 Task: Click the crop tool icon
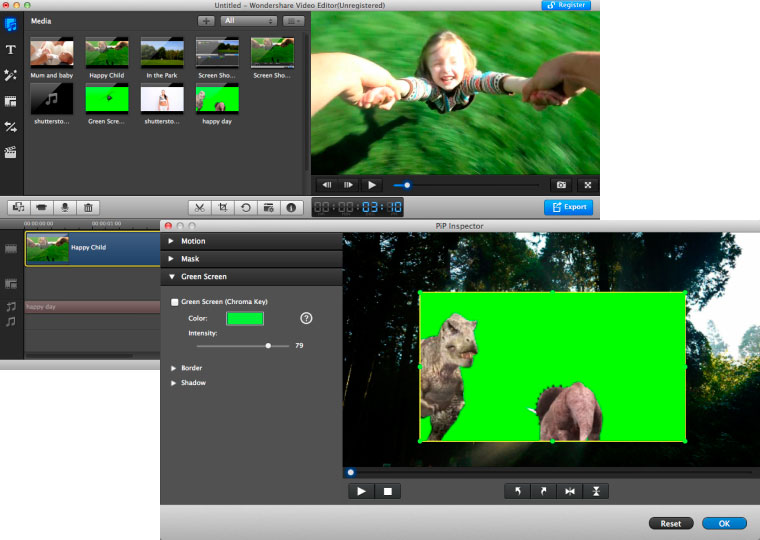[223, 207]
